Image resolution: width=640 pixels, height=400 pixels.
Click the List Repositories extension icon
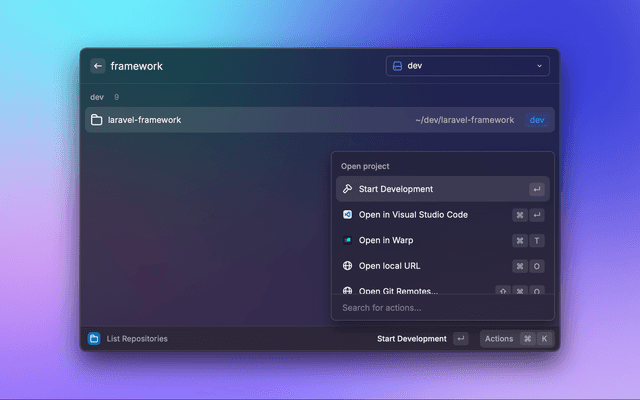coord(94,338)
